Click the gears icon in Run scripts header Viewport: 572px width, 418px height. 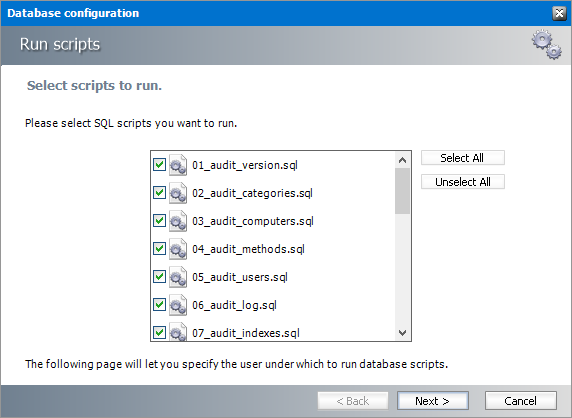[546, 44]
